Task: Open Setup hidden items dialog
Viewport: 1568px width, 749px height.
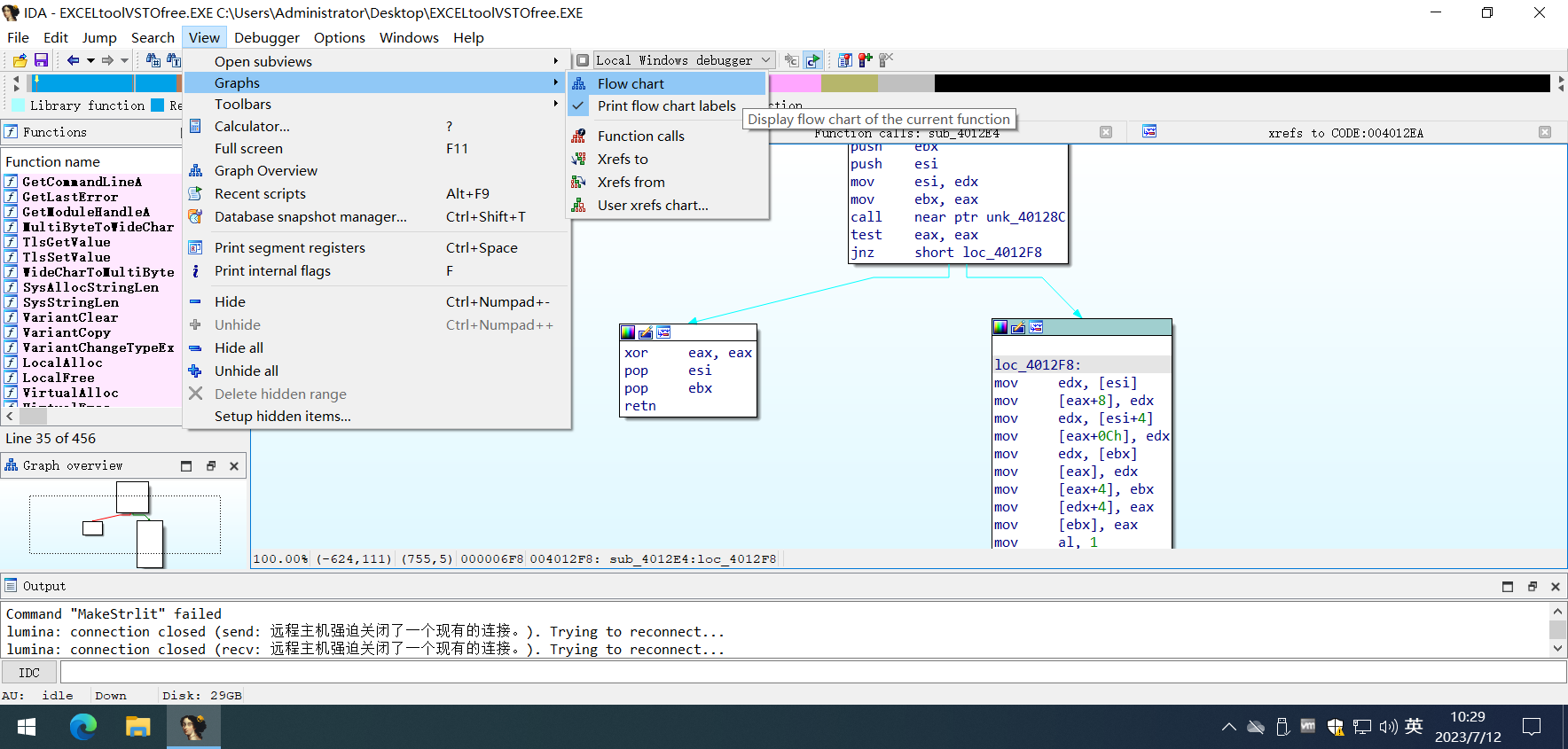Action: (x=376, y=416)
